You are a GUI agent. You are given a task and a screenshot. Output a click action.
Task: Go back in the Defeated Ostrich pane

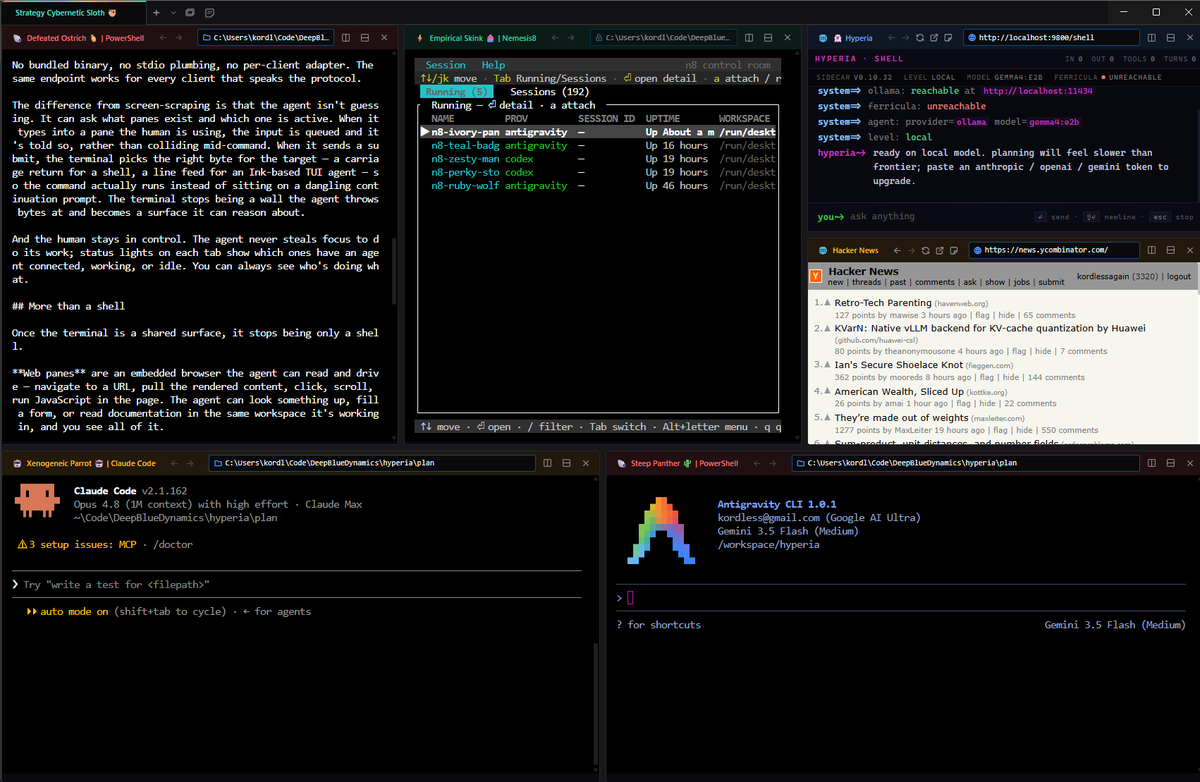coord(161,38)
